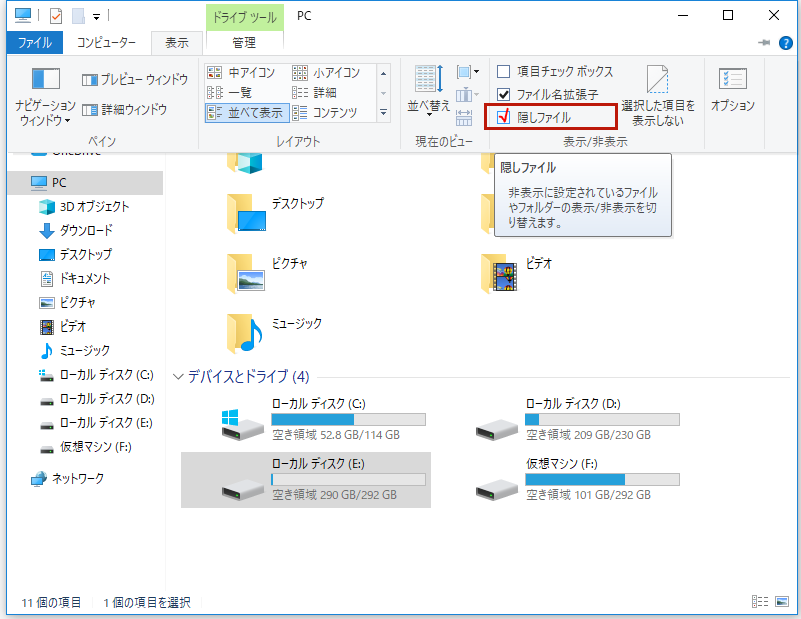Toggle ファイル名拡張子 checkbox
801x619 pixels.
[x=504, y=94]
